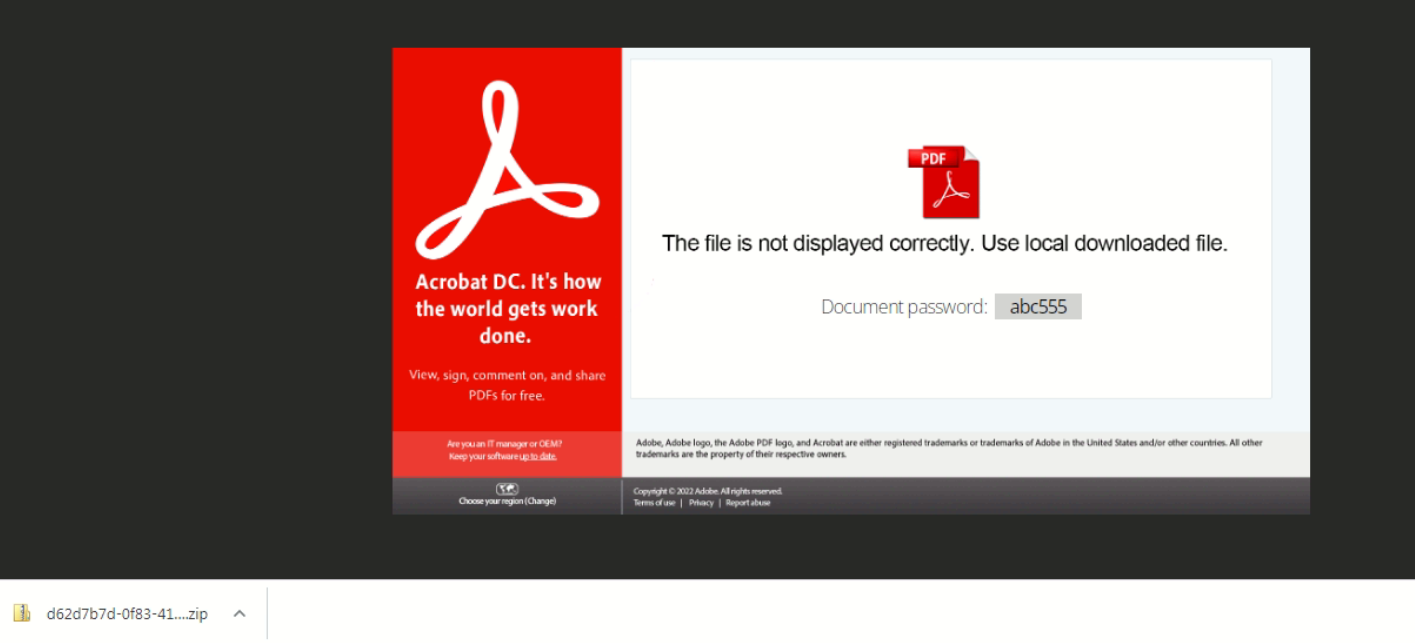Click the zip file icon in downloads bar
Image resolution: width=1415 pixels, height=643 pixels.
pyautogui.click(x=21, y=613)
